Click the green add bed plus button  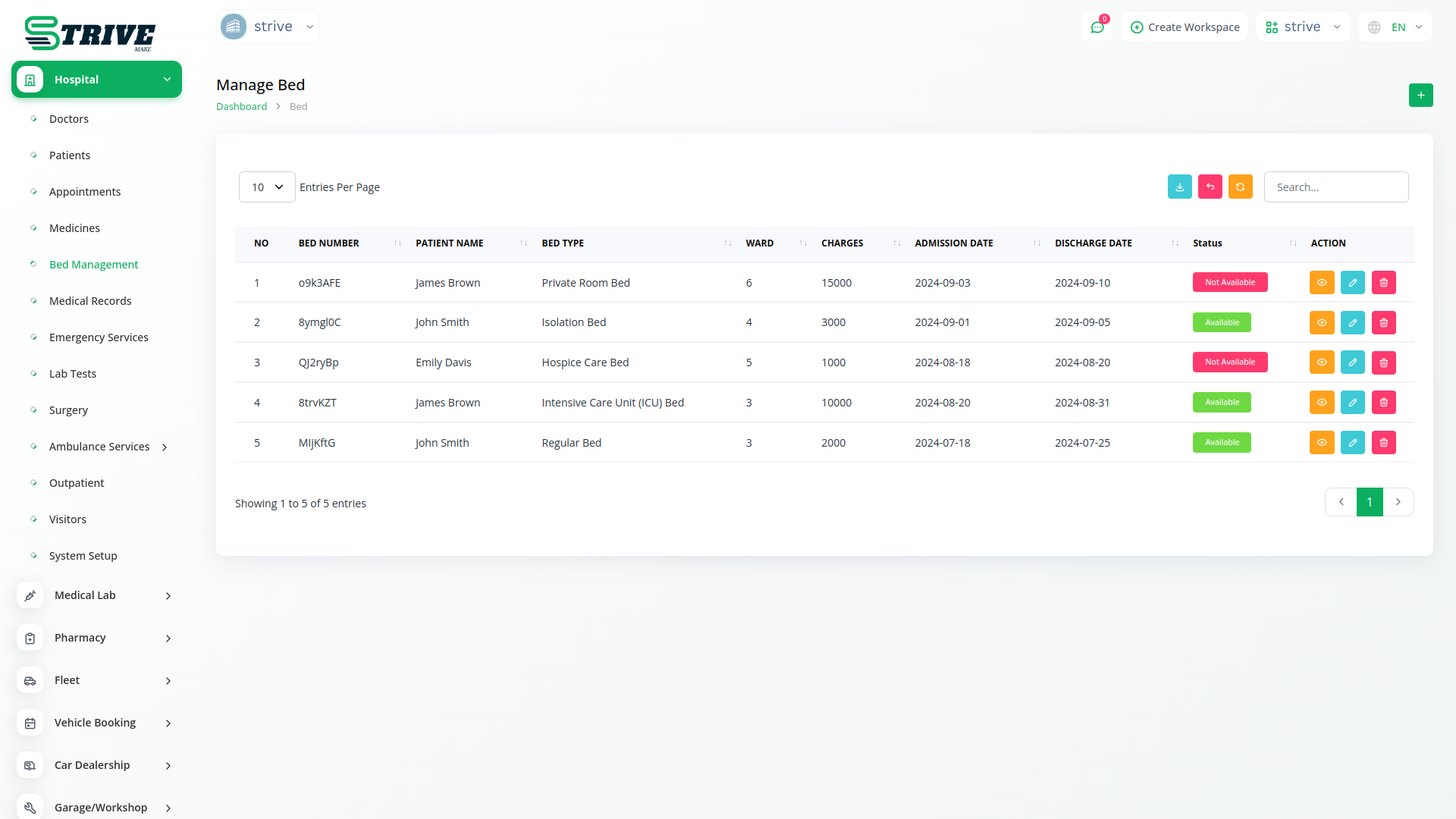pyautogui.click(x=1420, y=96)
